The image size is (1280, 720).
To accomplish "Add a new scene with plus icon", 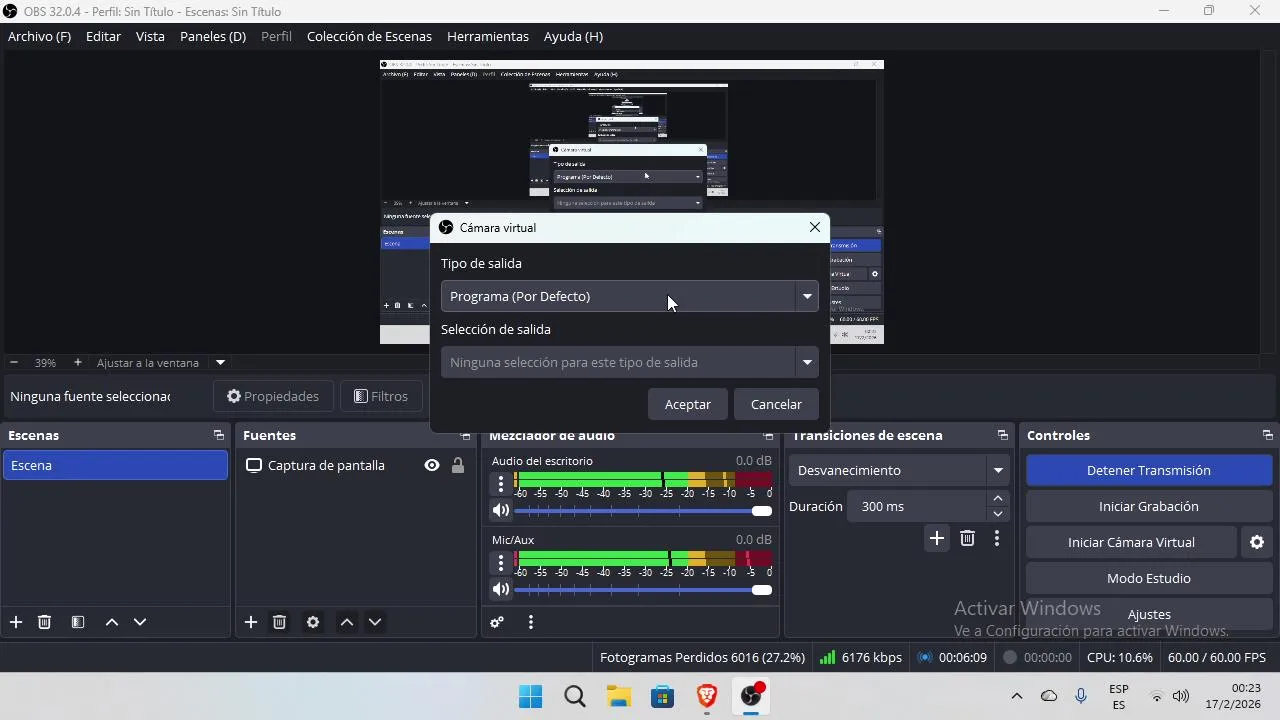I will tap(16, 622).
